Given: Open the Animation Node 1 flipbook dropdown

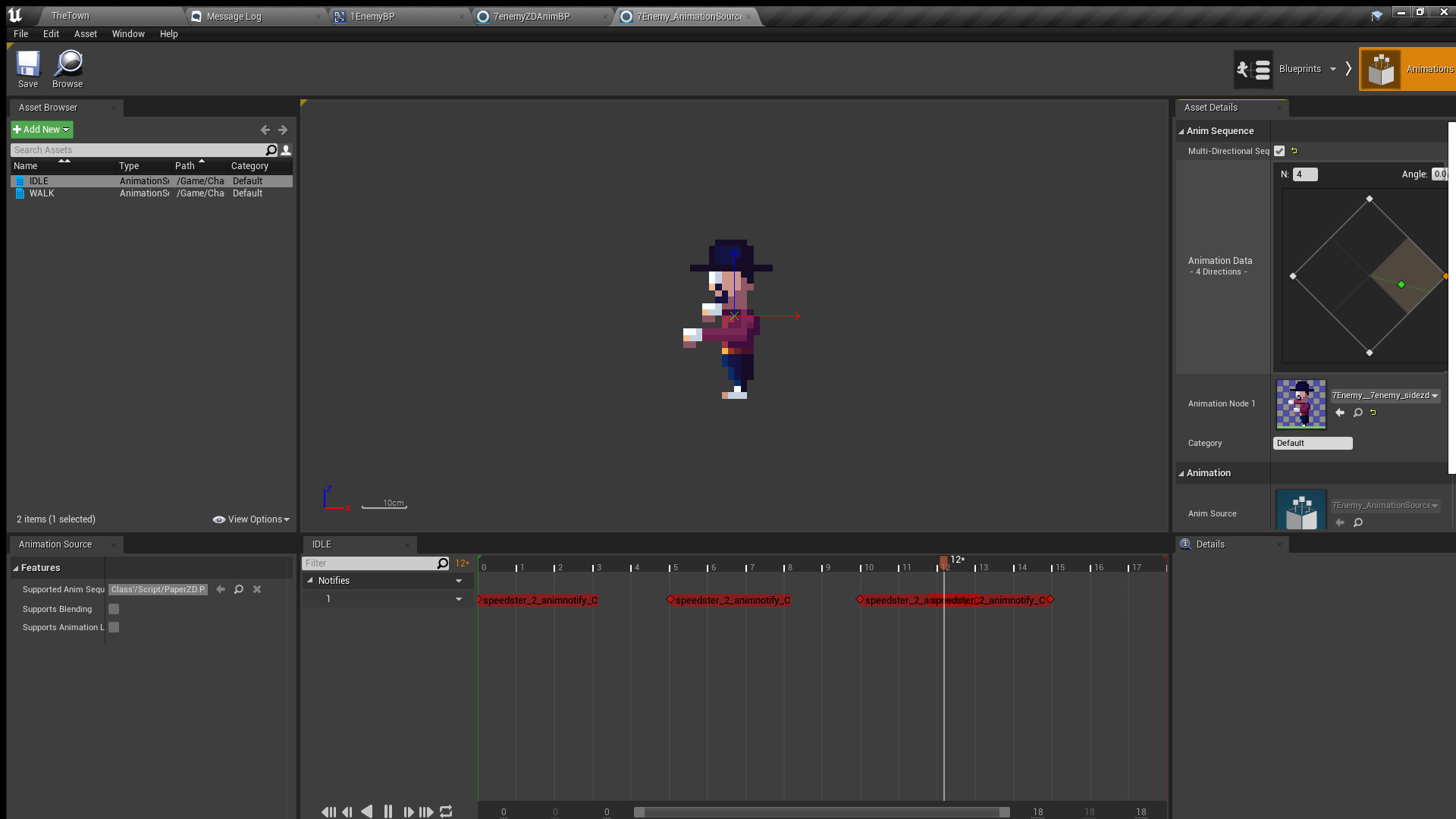Looking at the screenshot, I should [x=1385, y=395].
